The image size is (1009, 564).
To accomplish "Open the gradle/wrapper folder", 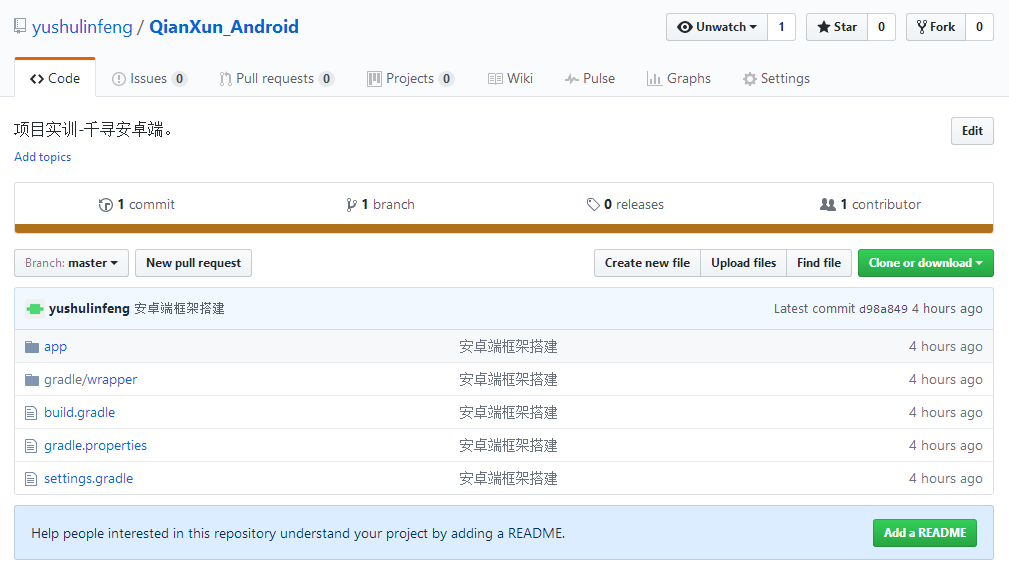I will (x=91, y=380).
